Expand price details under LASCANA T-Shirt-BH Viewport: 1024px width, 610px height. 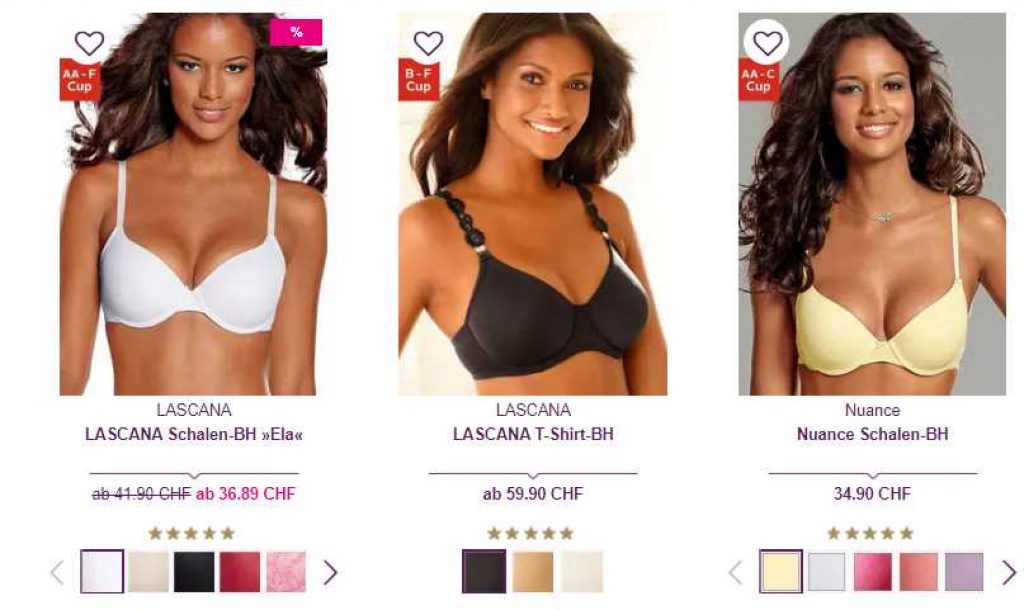pyautogui.click(x=533, y=475)
